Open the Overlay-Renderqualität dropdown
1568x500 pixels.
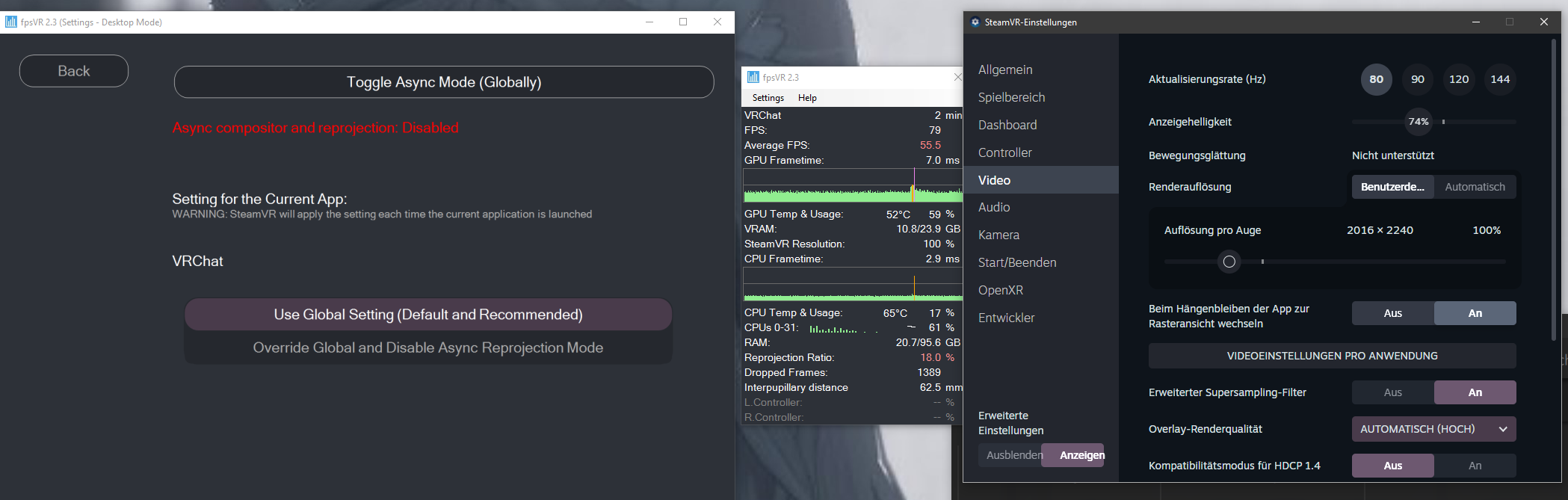[x=1434, y=429]
